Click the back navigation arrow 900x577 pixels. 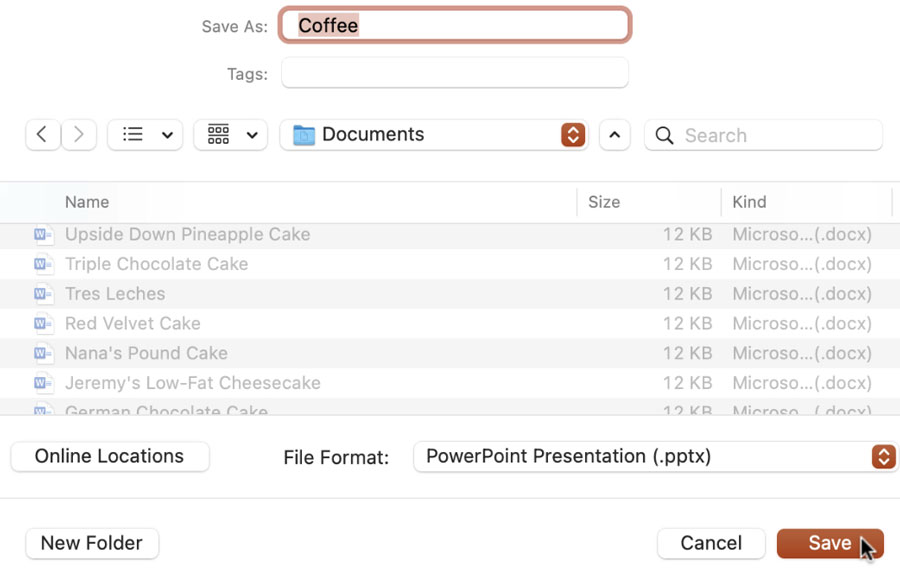coord(42,135)
